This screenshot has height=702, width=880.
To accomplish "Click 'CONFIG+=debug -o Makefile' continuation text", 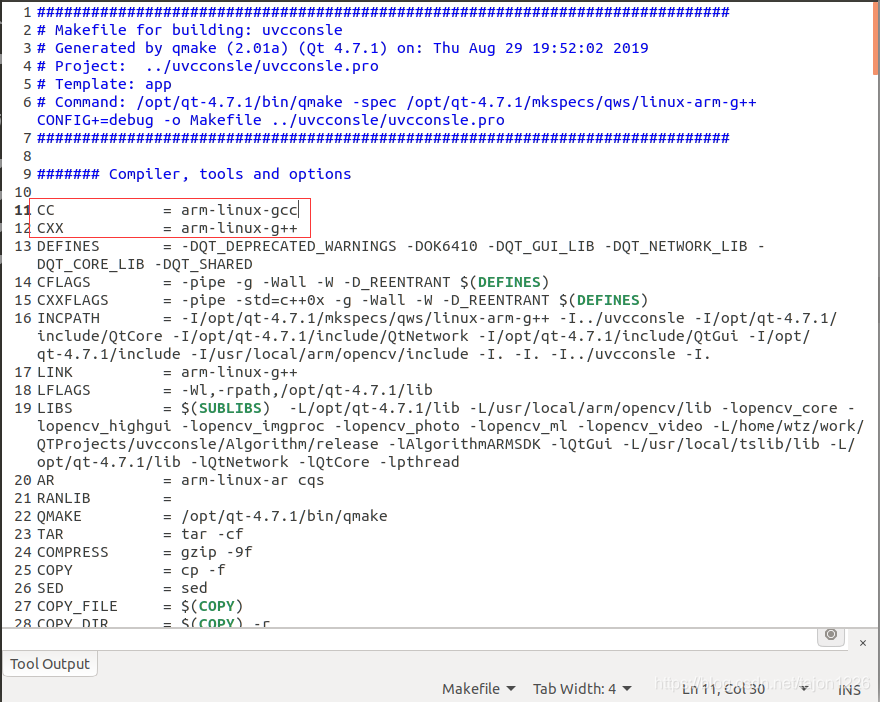I will (x=149, y=120).
